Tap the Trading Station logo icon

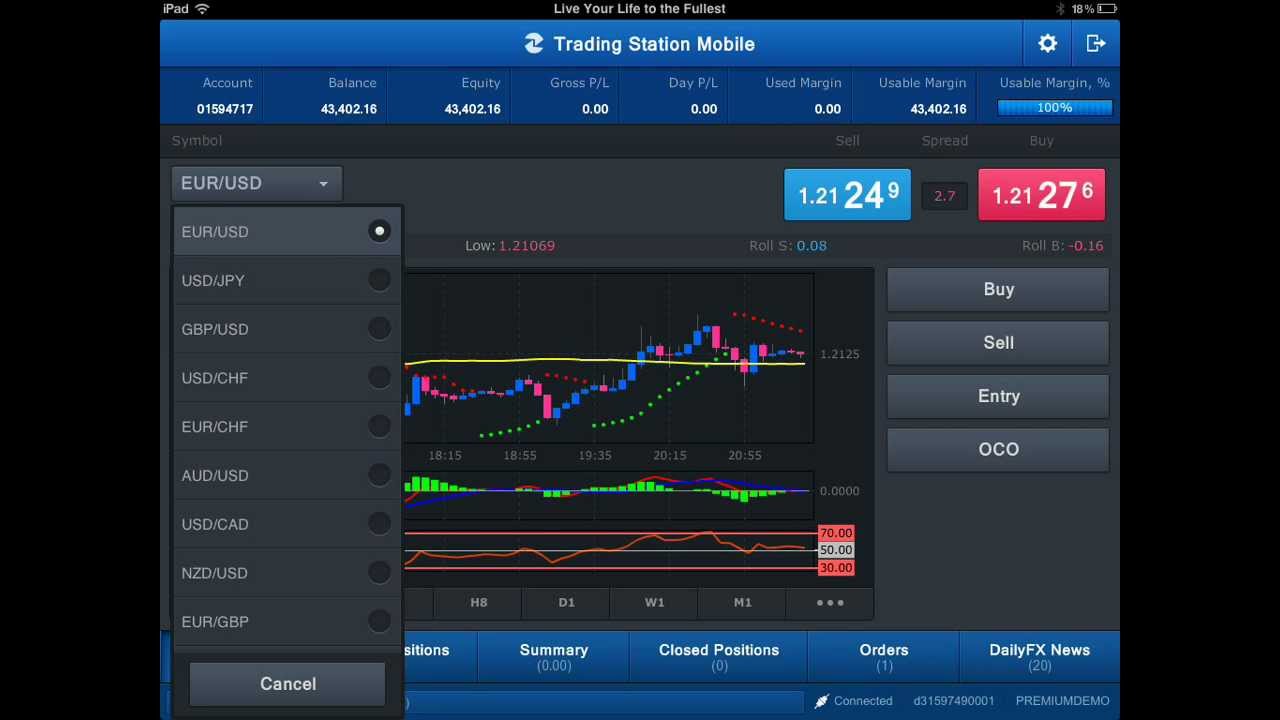[534, 43]
